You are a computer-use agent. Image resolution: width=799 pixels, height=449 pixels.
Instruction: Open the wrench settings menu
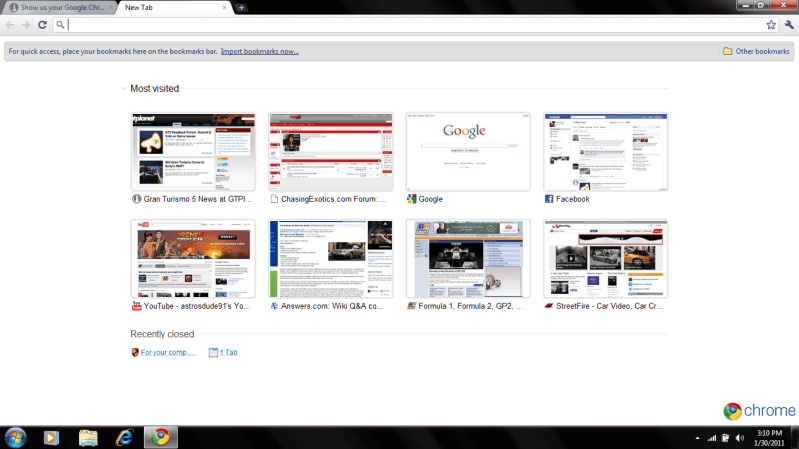tap(789, 24)
